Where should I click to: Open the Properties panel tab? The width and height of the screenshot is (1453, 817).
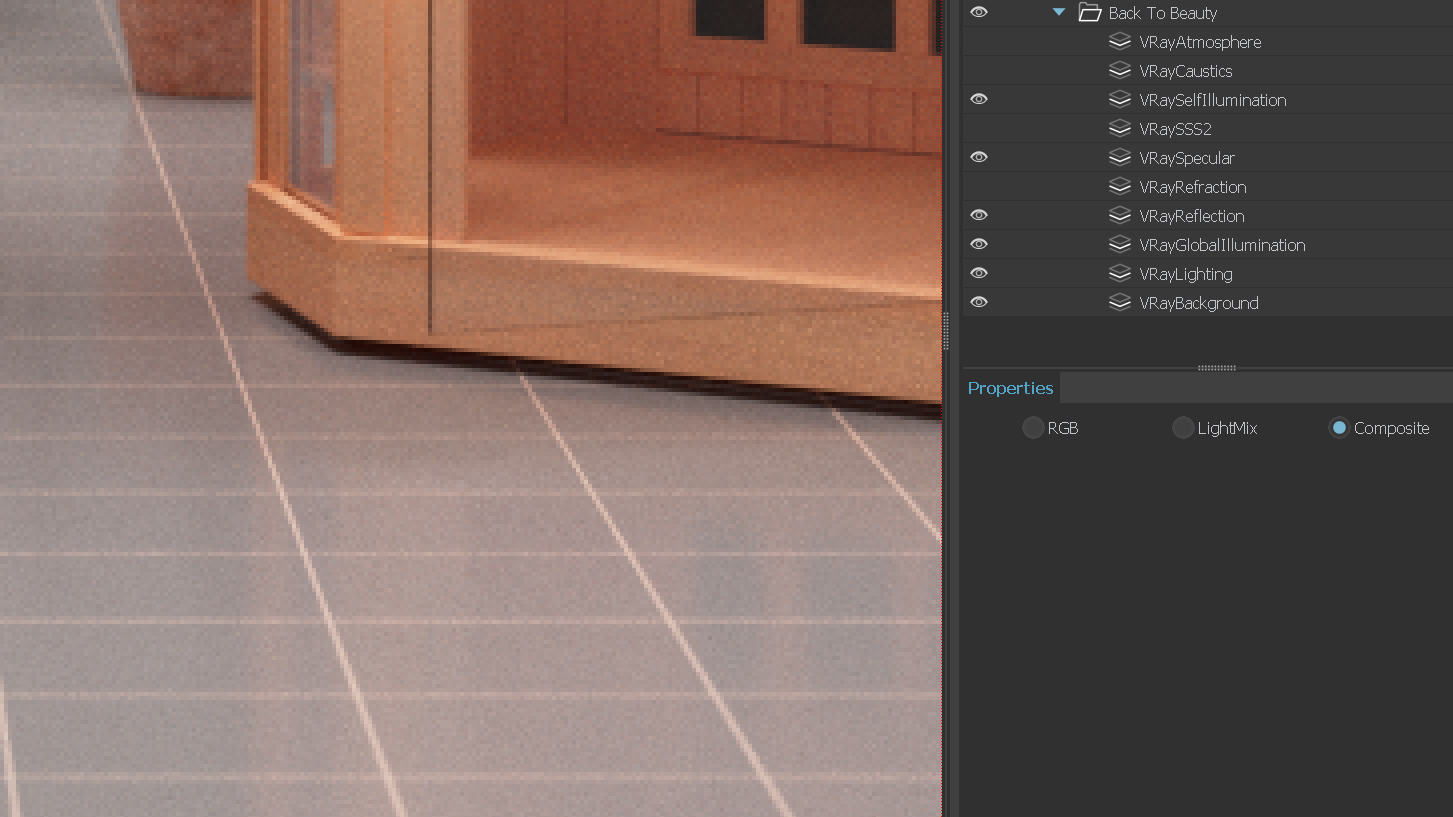pos(1010,388)
